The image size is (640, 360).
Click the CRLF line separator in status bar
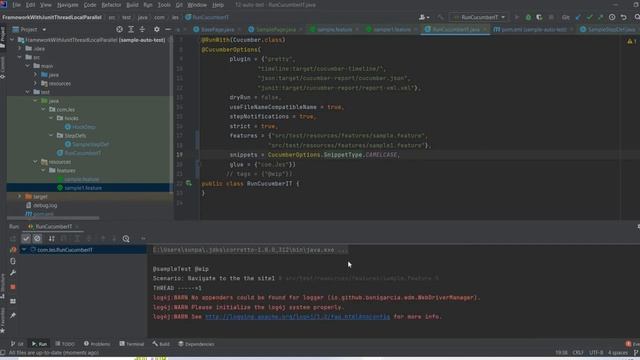pyautogui.click(x=578, y=353)
